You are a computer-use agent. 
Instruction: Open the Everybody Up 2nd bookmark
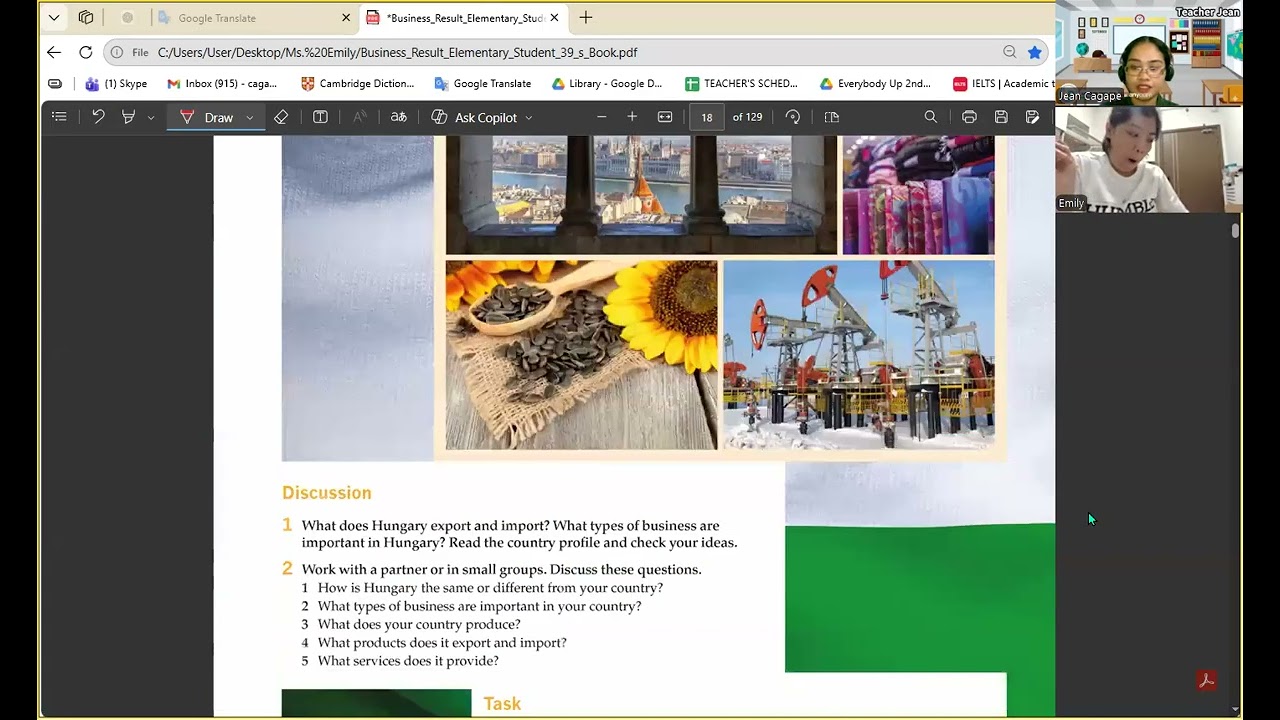point(875,84)
